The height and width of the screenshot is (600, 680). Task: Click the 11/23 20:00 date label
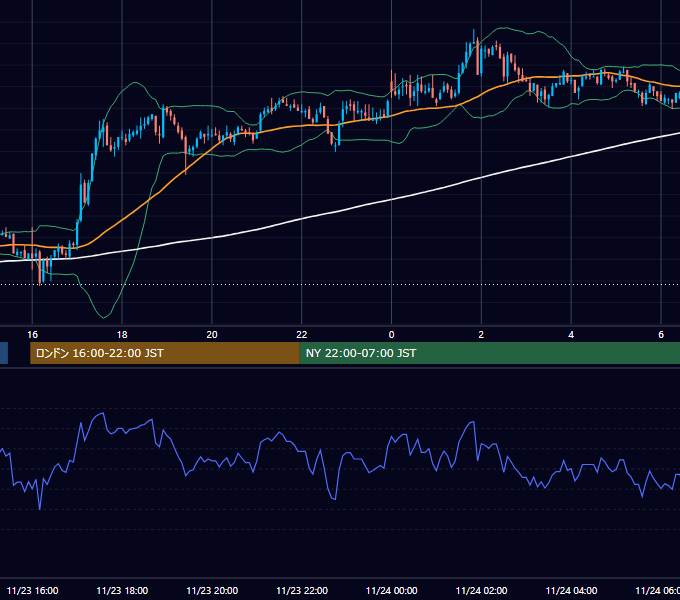pos(212,590)
